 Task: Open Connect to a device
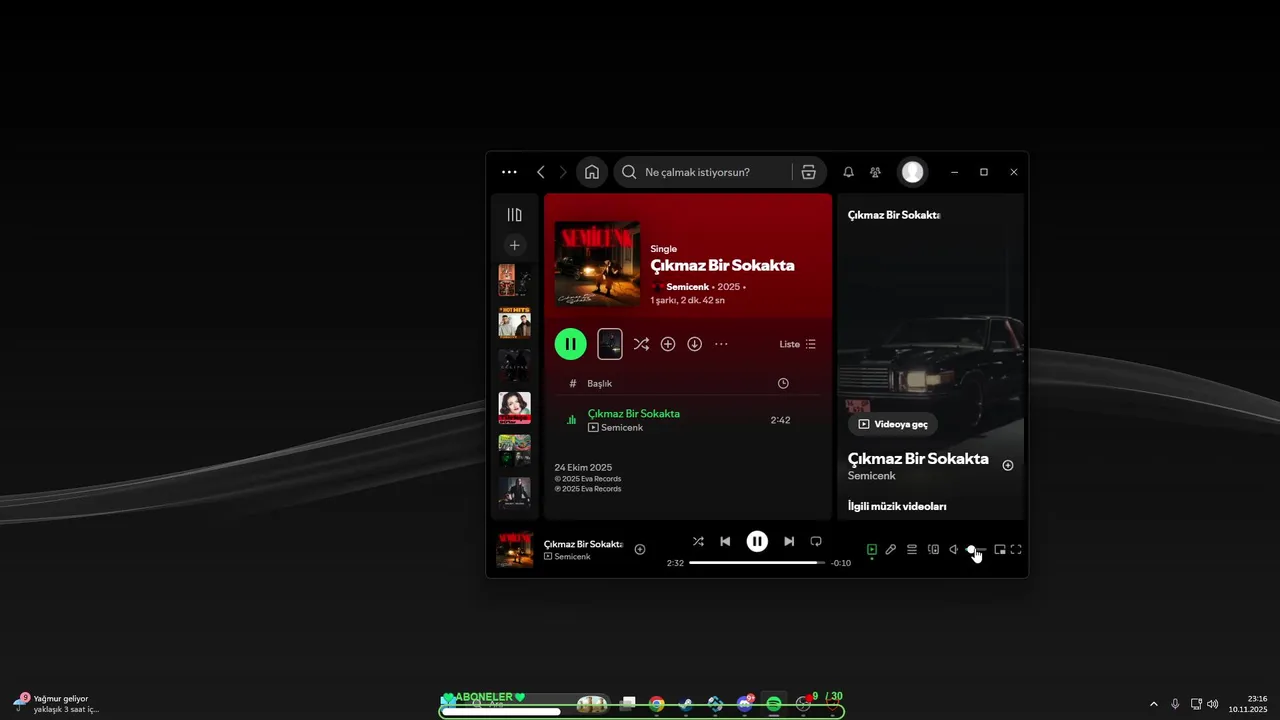coord(933,549)
